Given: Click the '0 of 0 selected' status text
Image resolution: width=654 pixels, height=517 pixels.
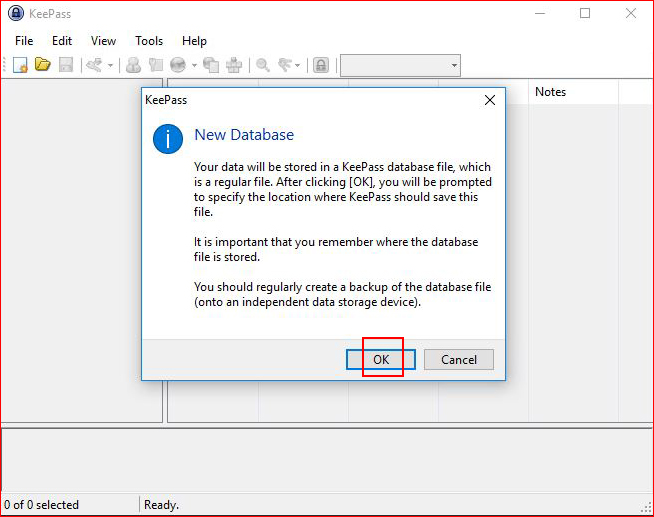Looking at the screenshot, I should pyautogui.click(x=41, y=505).
